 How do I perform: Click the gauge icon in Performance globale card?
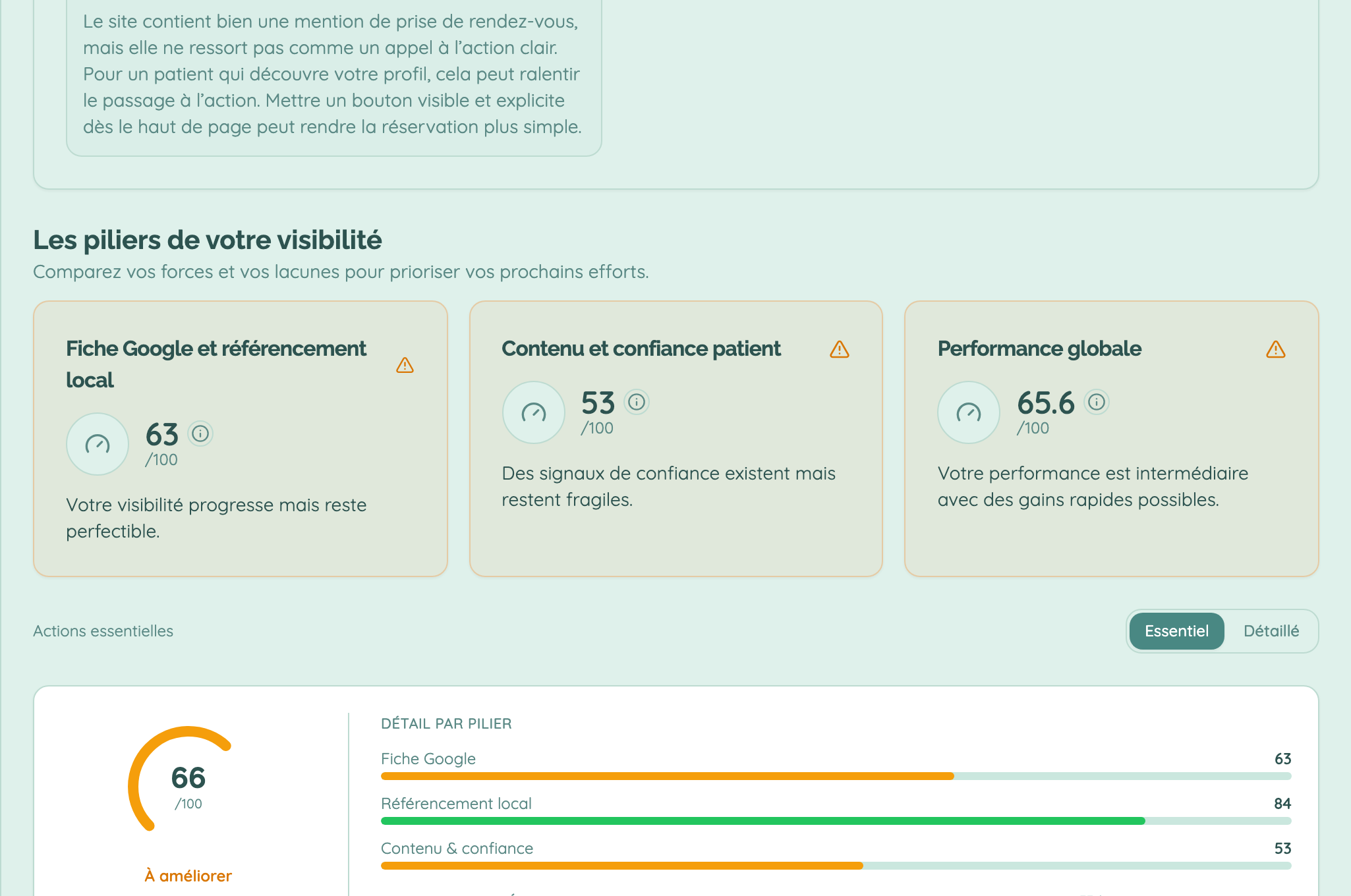point(967,412)
